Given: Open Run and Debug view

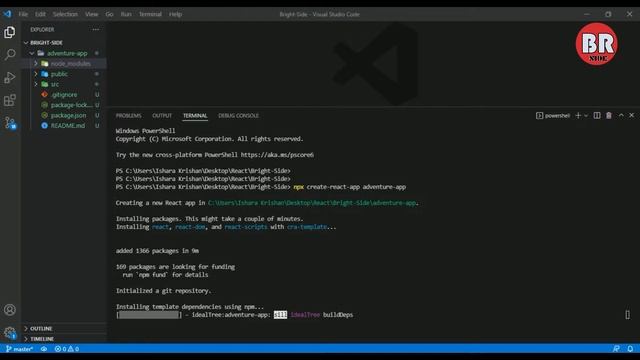Looking at the screenshot, I should pyautogui.click(x=10, y=77).
